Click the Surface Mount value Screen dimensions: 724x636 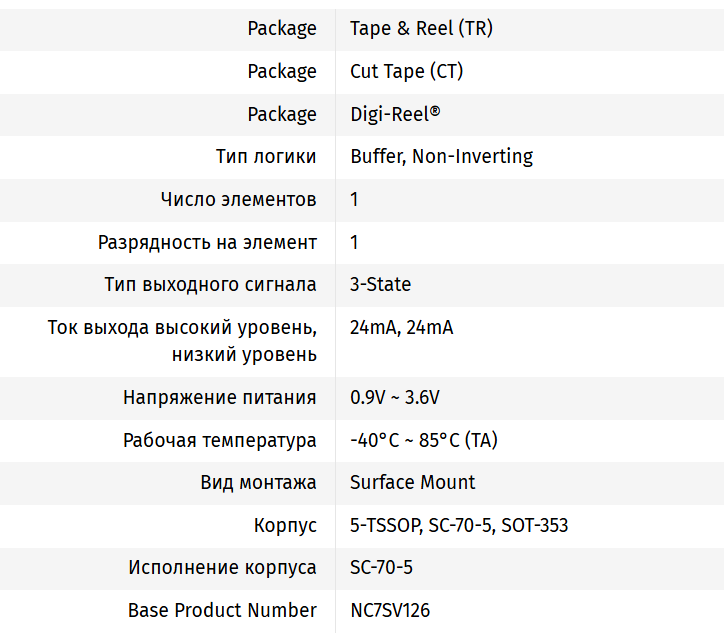click(412, 483)
